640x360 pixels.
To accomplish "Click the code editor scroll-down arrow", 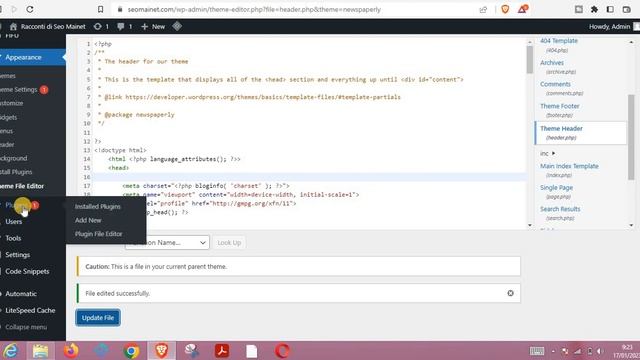I will [530, 225].
